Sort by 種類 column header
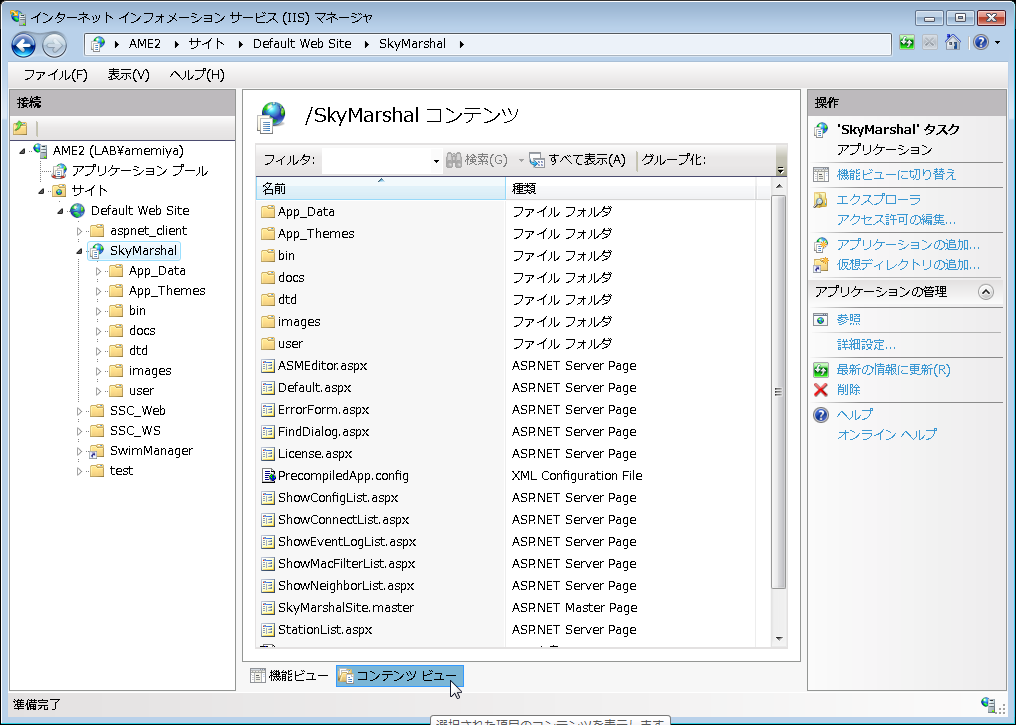Screen dimensions: 1016x725 coord(630,189)
